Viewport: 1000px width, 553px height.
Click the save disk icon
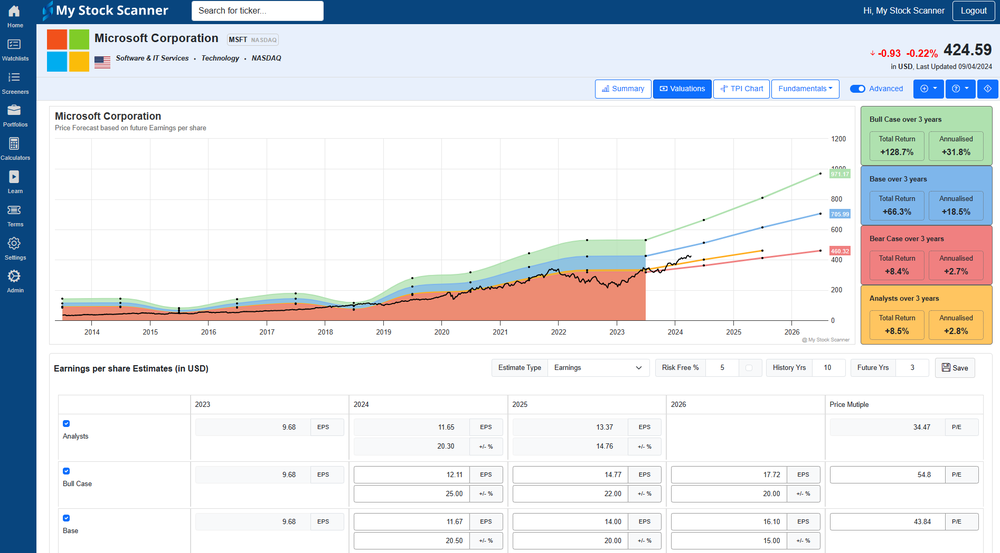946,367
